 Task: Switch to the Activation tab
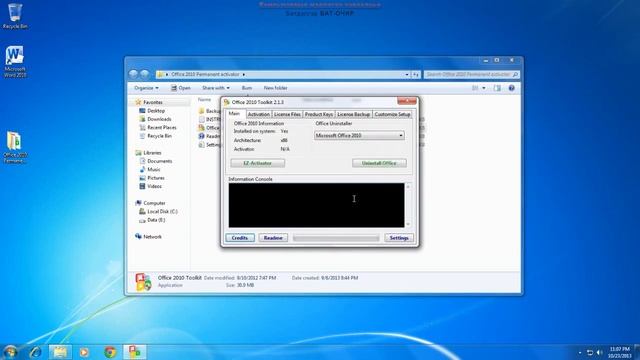(x=258, y=114)
